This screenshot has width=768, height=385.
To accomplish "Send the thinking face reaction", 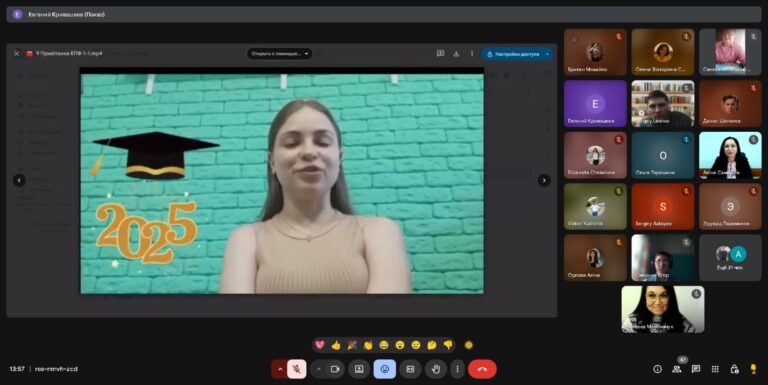I will (x=432, y=345).
